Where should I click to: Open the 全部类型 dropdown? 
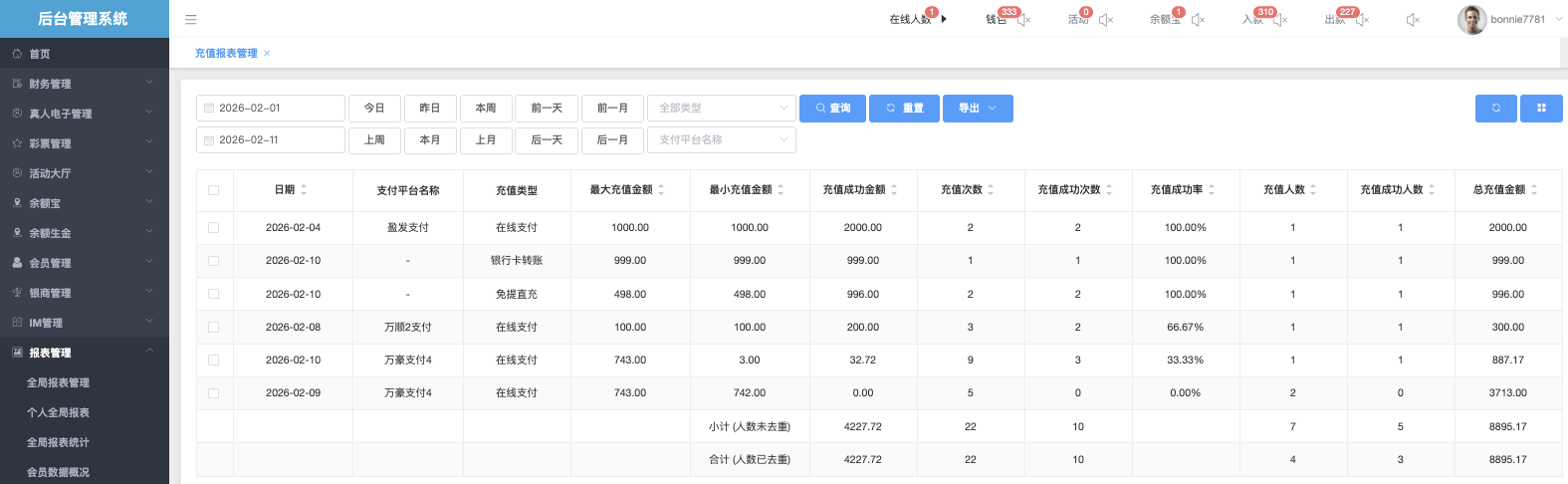[x=722, y=109]
